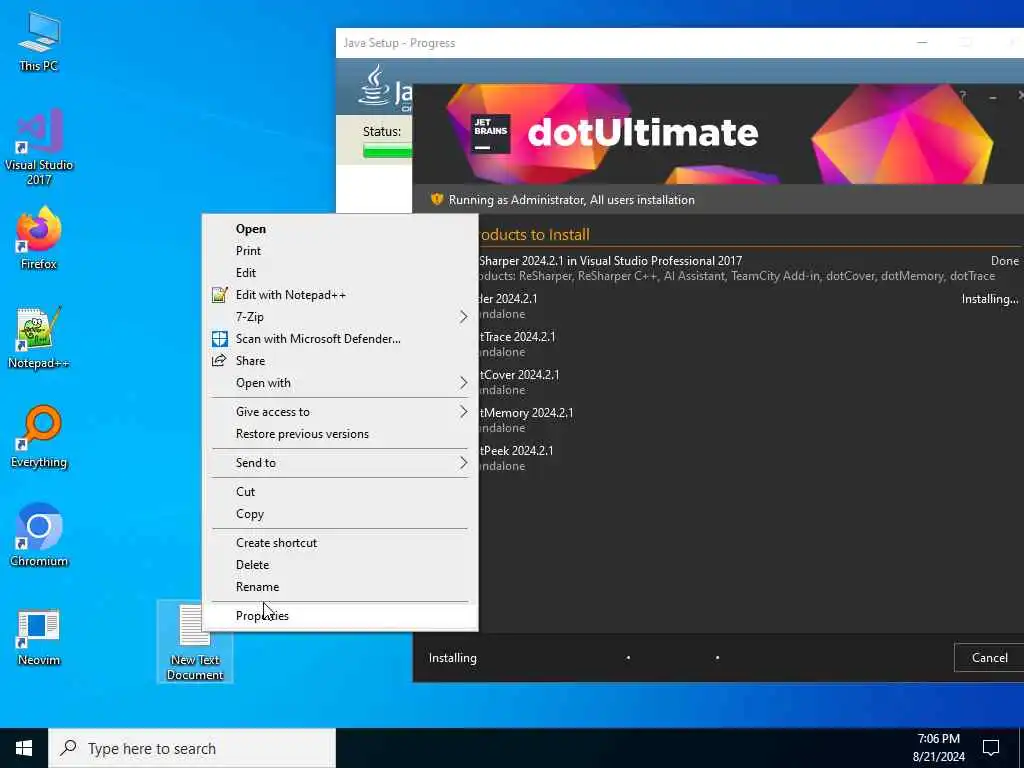Open the notification center icon
This screenshot has width=1024, height=768.
pyautogui.click(x=991, y=748)
